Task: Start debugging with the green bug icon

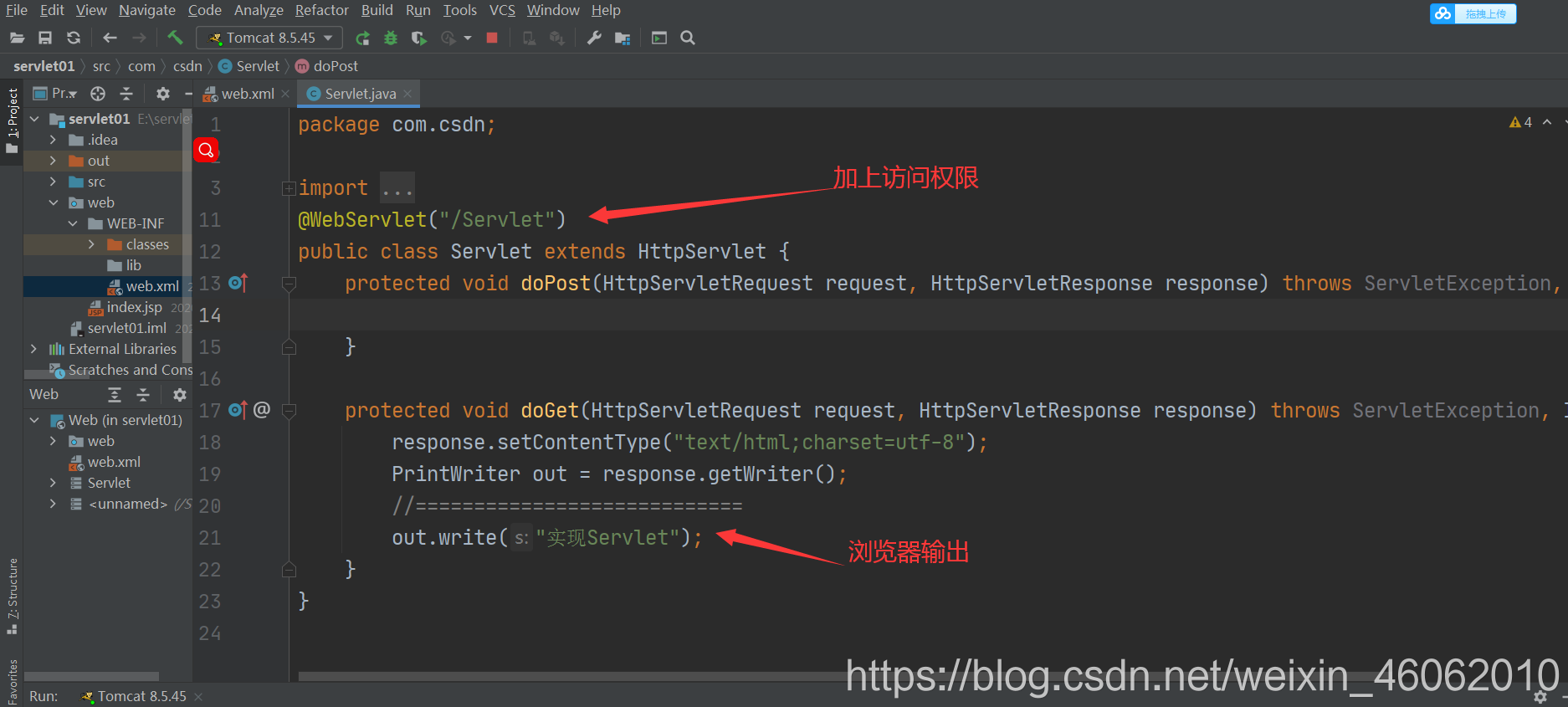Action: (391, 38)
